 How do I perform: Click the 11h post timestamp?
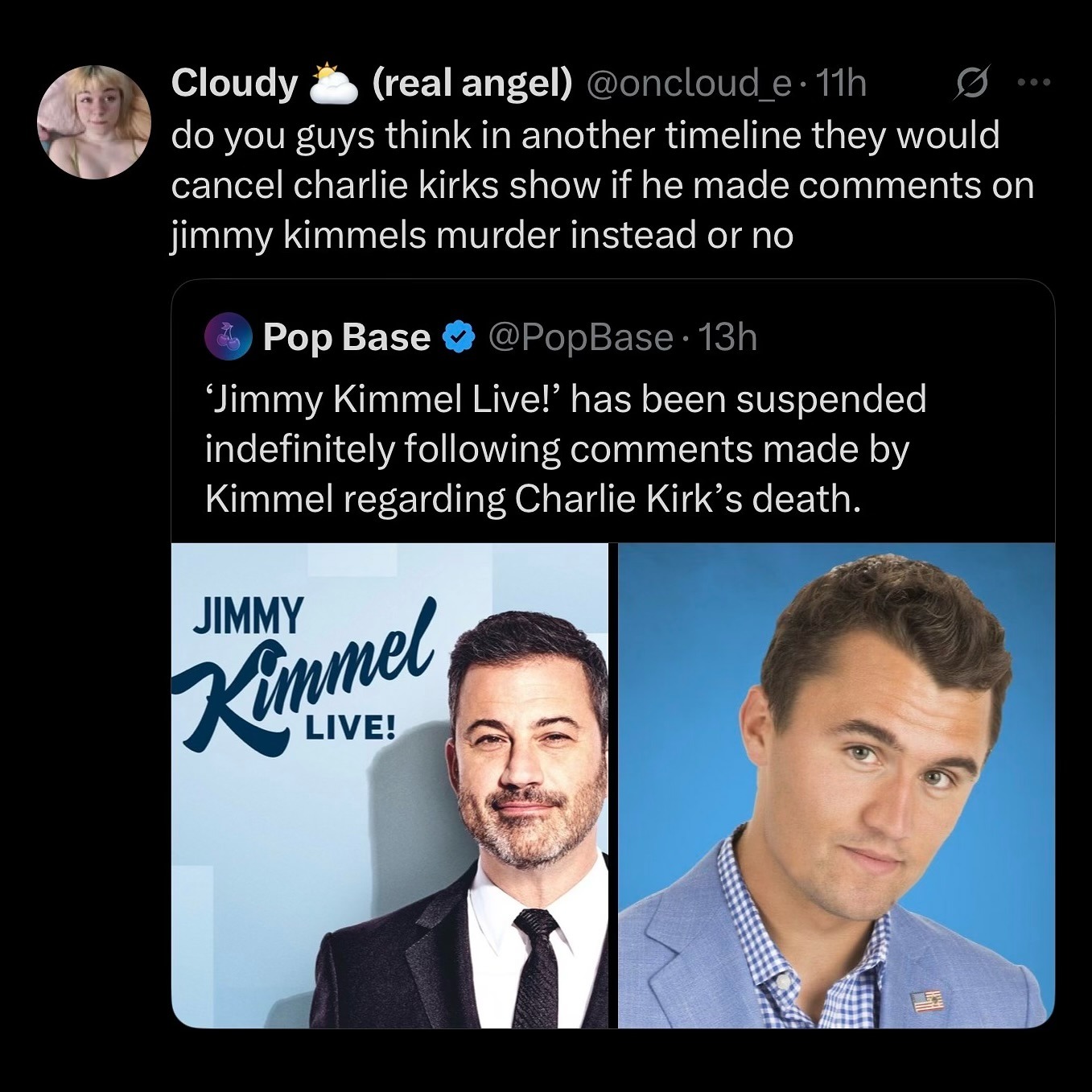pyautogui.click(x=841, y=83)
